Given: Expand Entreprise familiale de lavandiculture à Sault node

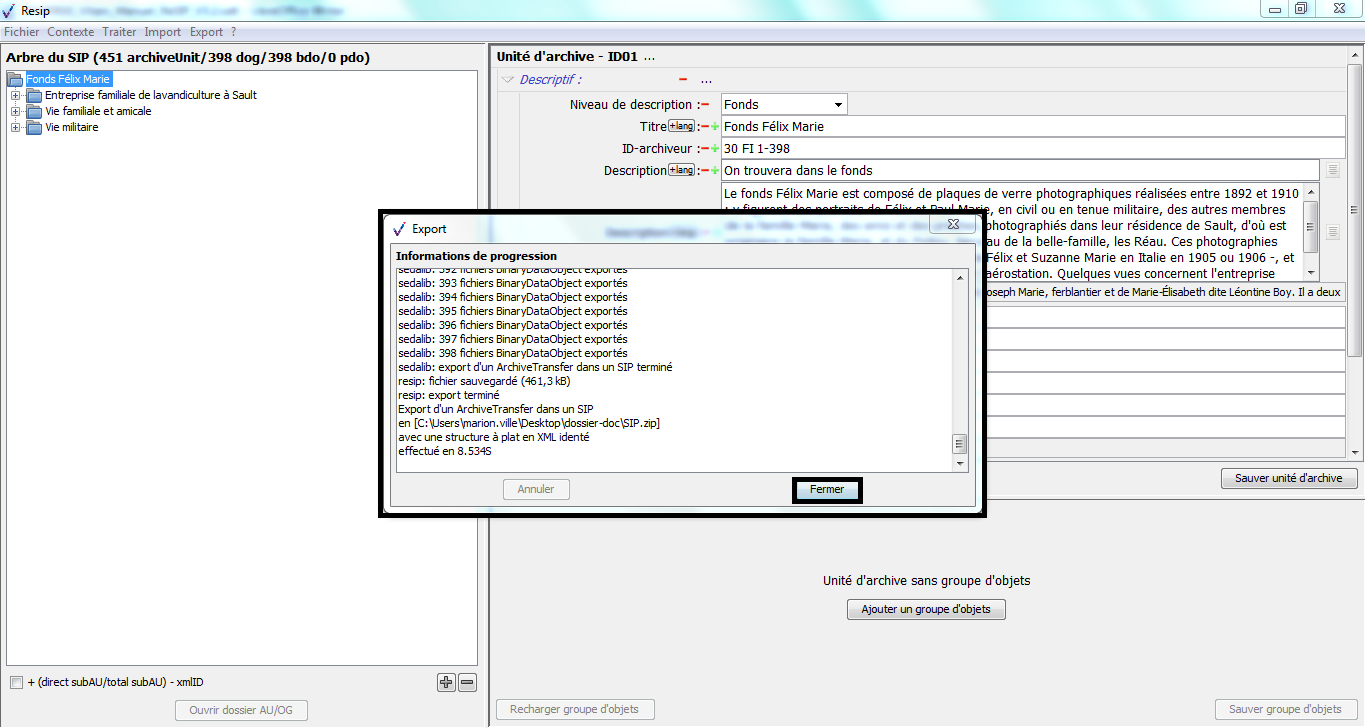Looking at the screenshot, I should click(x=15, y=95).
